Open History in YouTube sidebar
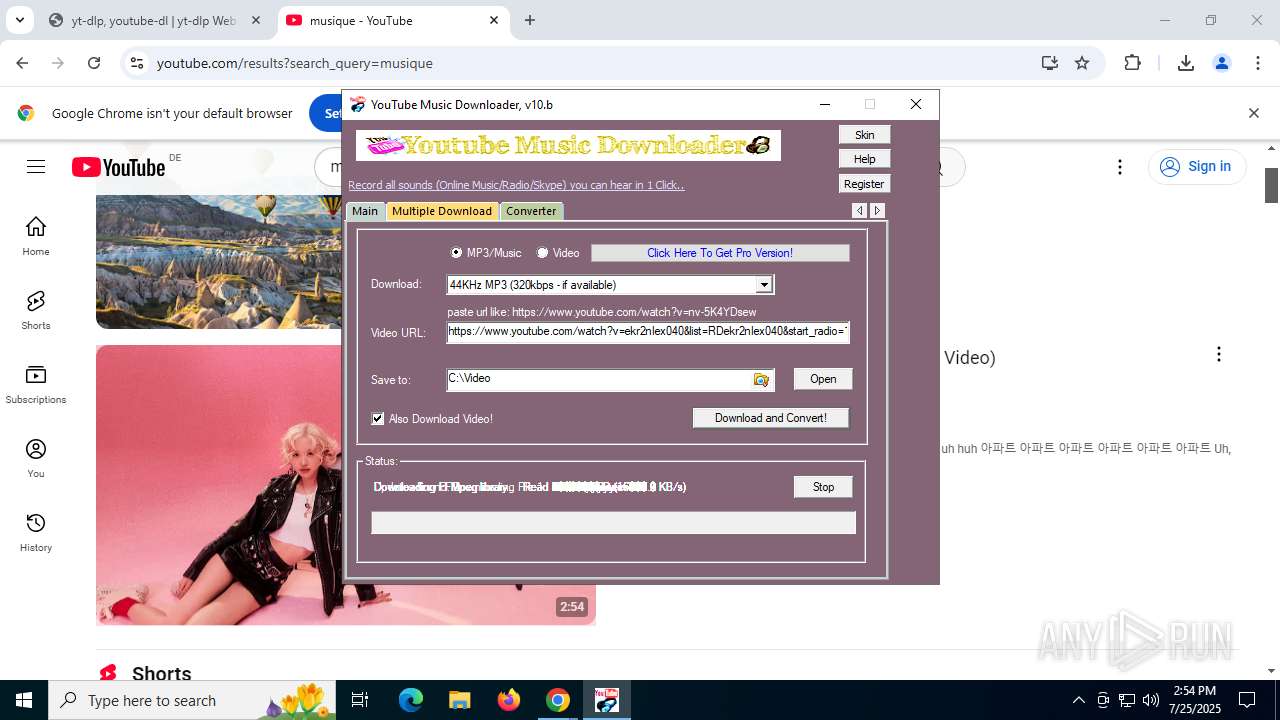This screenshot has height=720, width=1280. (x=36, y=533)
